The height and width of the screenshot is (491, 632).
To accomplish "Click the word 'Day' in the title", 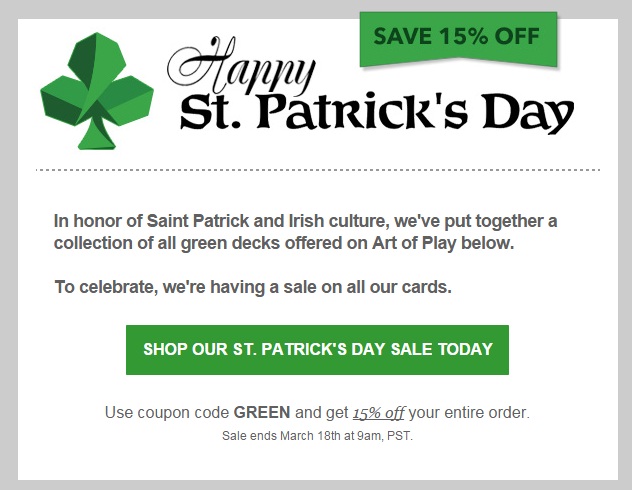I will (x=528, y=114).
